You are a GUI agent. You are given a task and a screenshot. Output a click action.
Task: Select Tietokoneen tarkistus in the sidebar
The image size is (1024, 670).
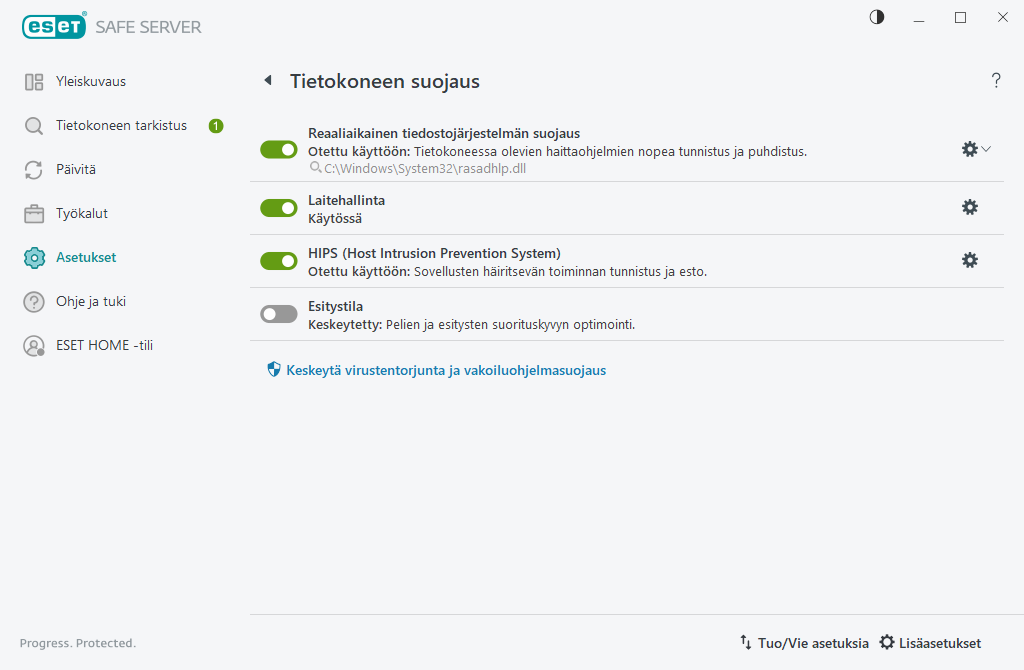[x=121, y=125]
